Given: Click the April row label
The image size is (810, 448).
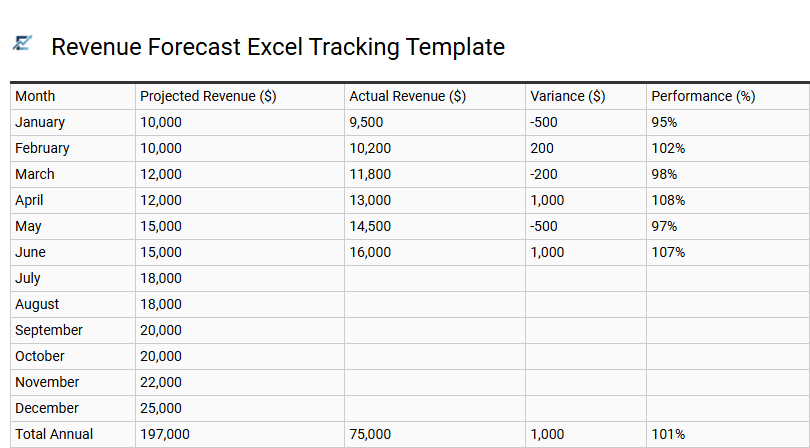Looking at the screenshot, I should (29, 200).
